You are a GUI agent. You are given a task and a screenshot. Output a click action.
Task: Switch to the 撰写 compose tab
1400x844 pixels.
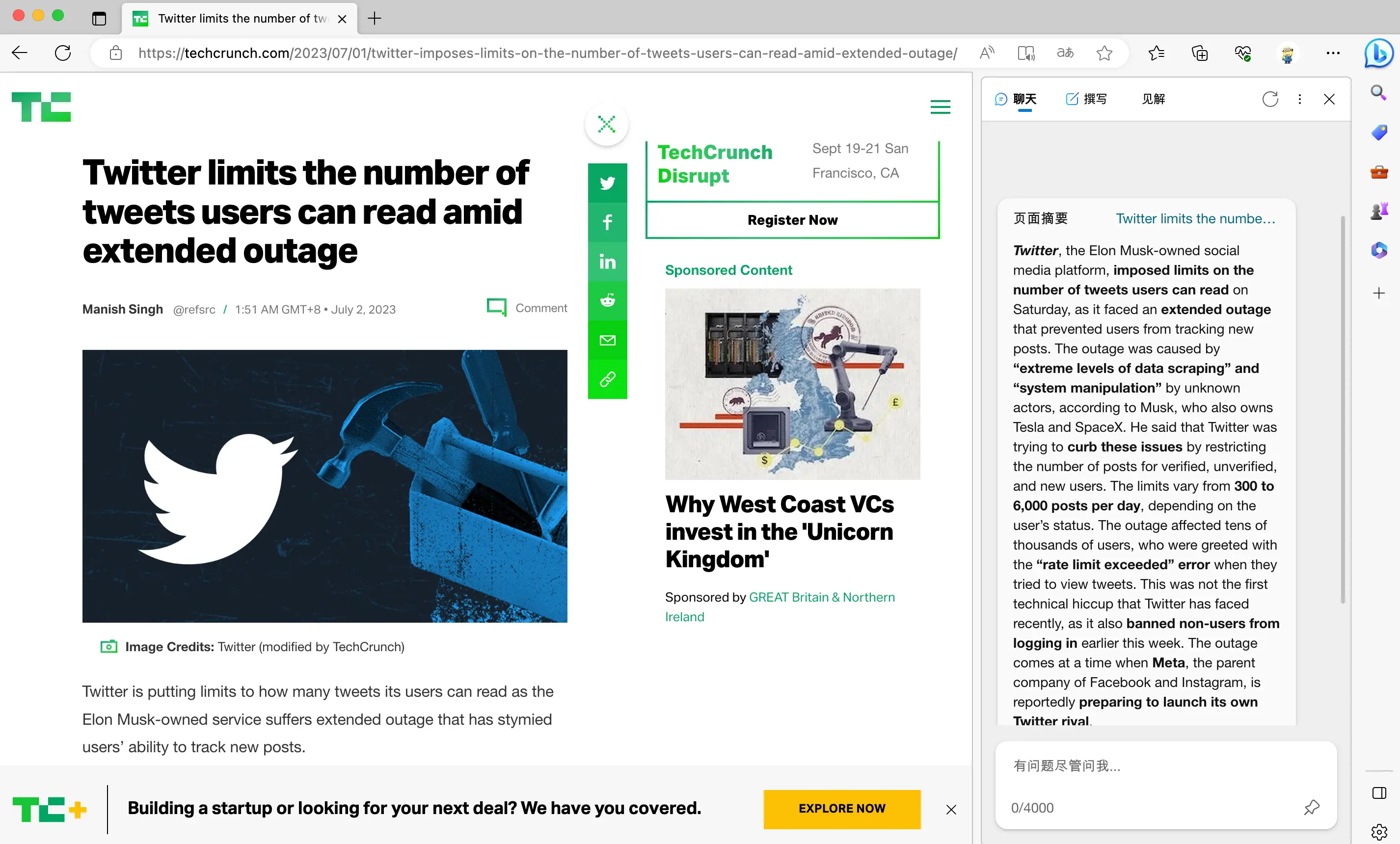(x=1086, y=100)
